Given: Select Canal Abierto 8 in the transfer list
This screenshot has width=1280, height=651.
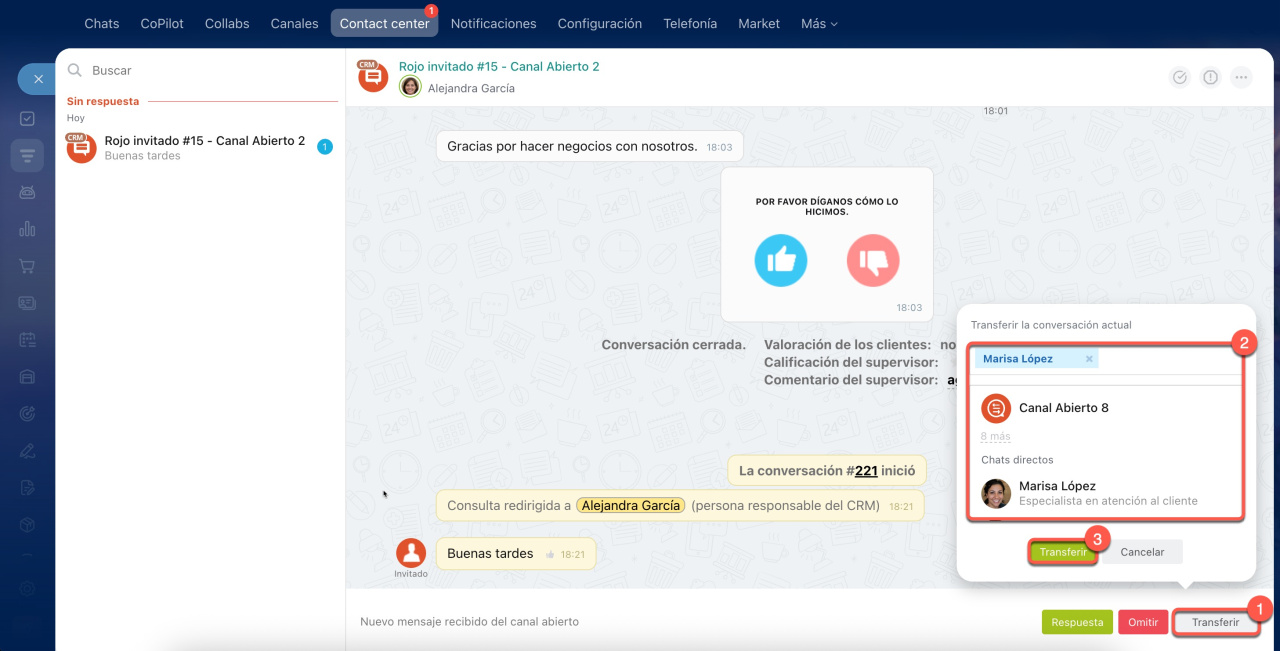Looking at the screenshot, I should [1063, 408].
